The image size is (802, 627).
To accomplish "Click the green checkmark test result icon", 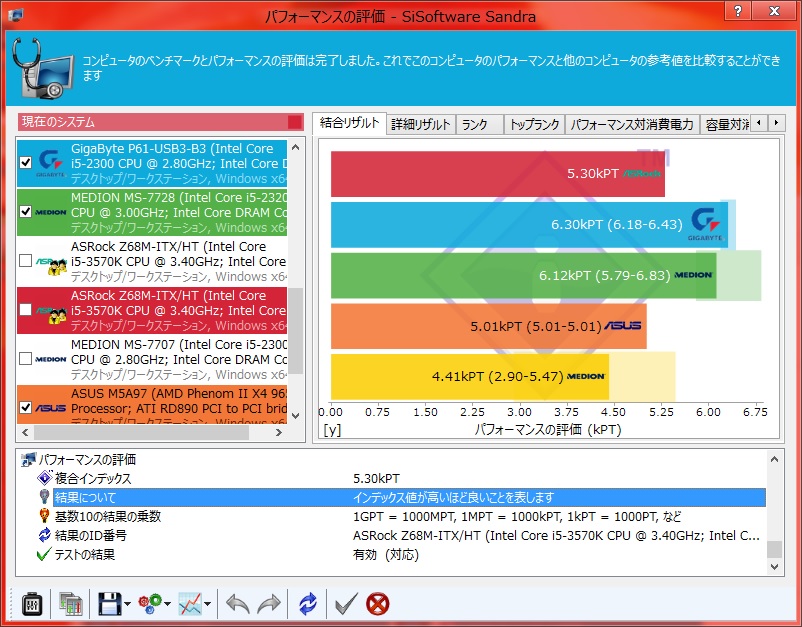I will pyautogui.click(x=44, y=554).
